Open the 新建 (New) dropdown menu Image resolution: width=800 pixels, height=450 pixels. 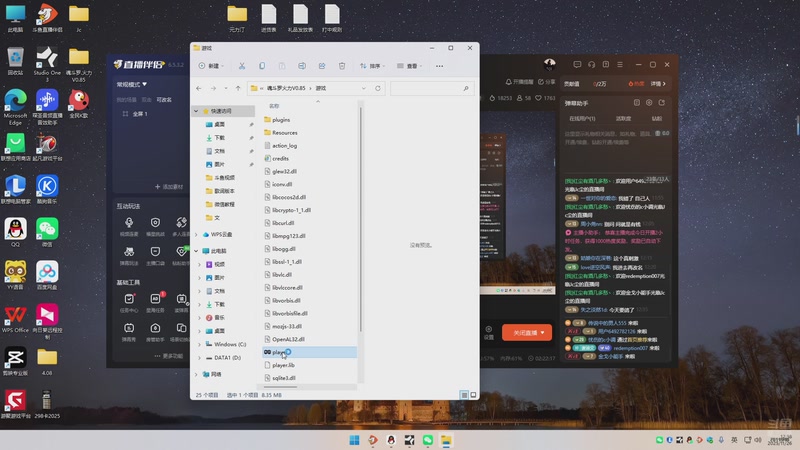point(210,66)
